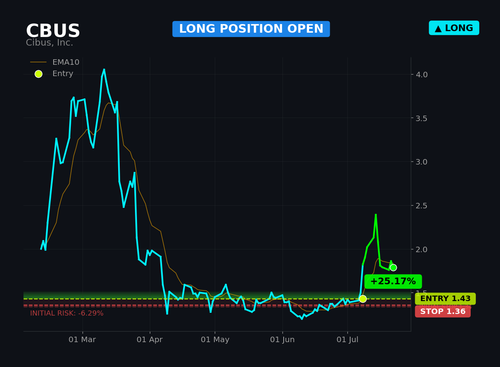Click the STOP 1.36 price tag
The image size is (500, 367).
pos(443,311)
